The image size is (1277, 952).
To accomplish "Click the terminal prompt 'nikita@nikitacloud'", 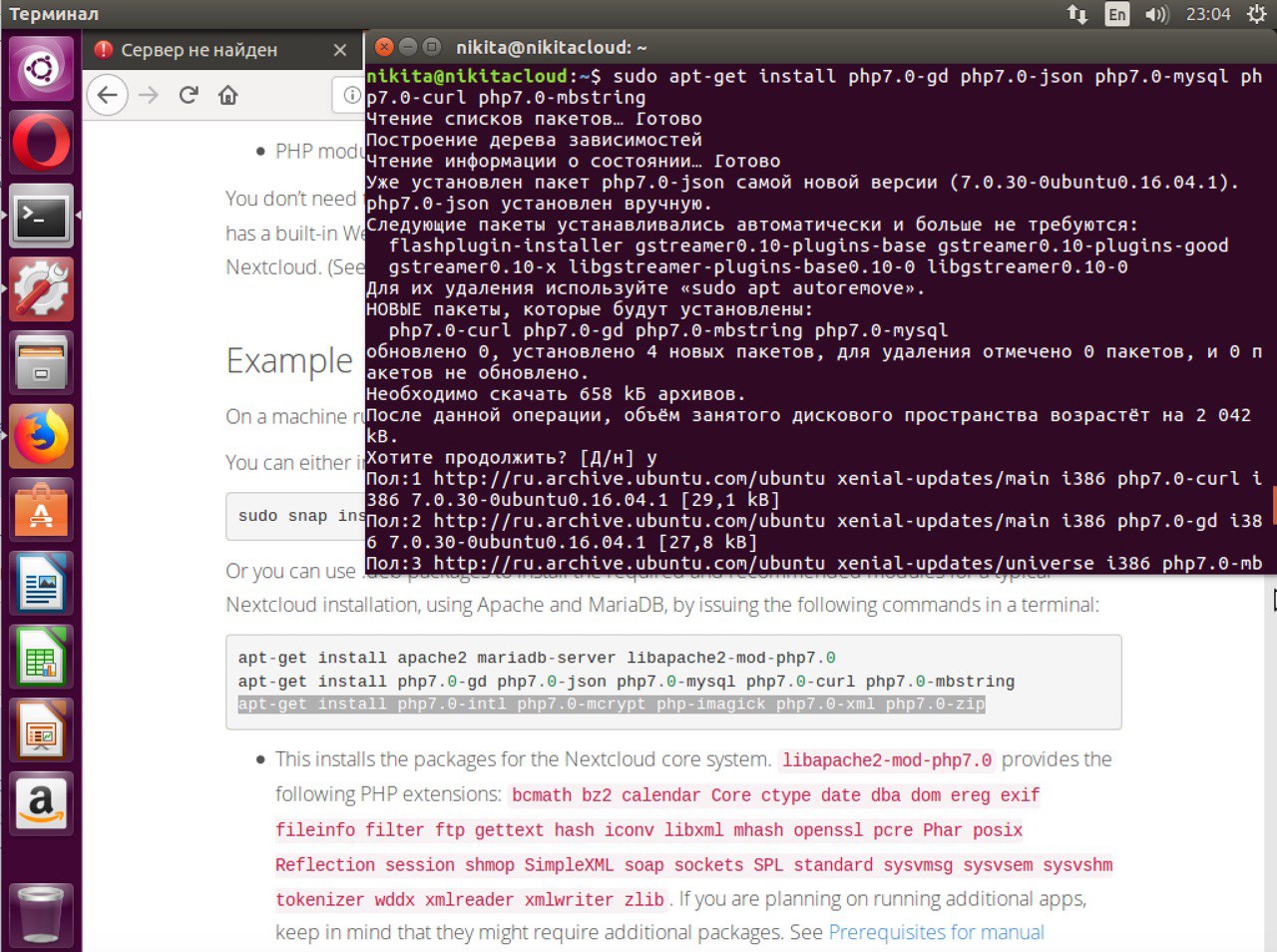I will point(466,76).
